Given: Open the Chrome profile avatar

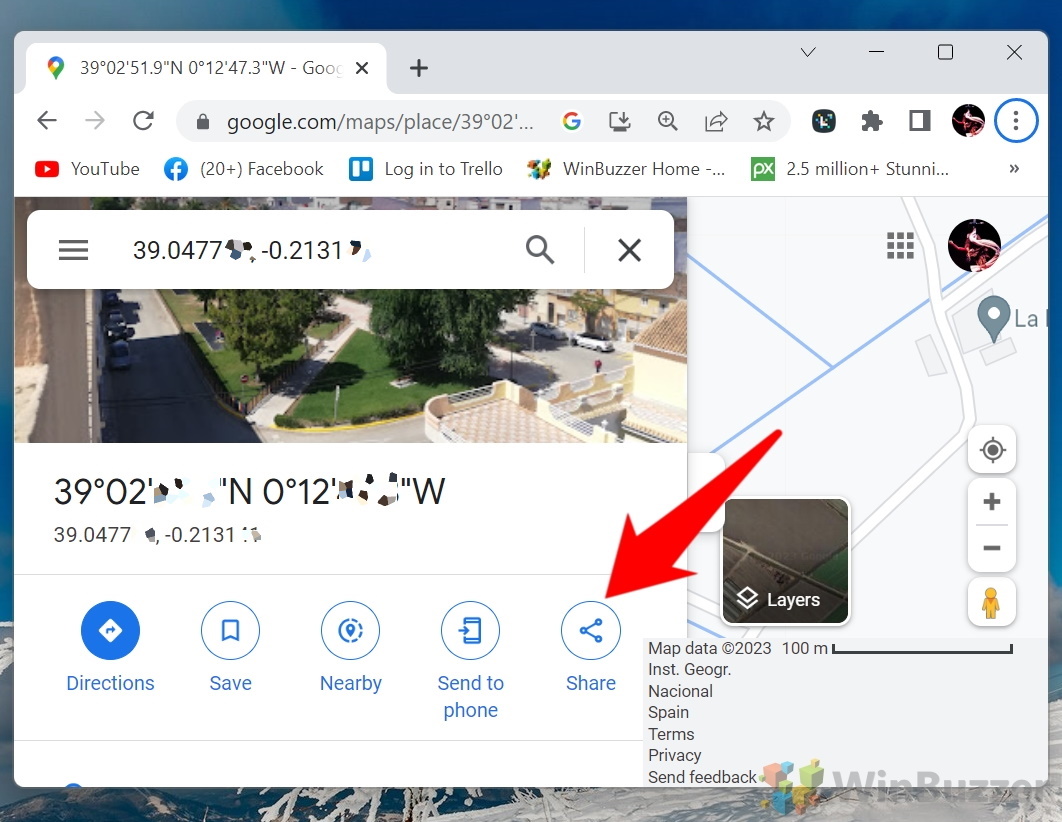Looking at the screenshot, I should pos(968,121).
